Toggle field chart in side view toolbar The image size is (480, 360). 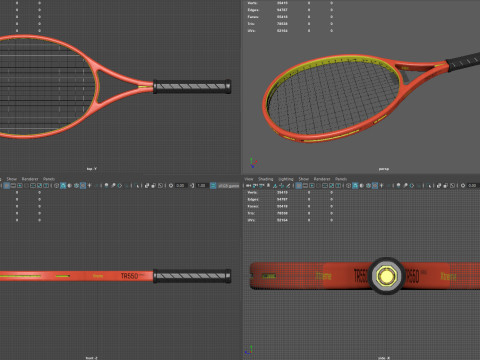pos(325,185)
